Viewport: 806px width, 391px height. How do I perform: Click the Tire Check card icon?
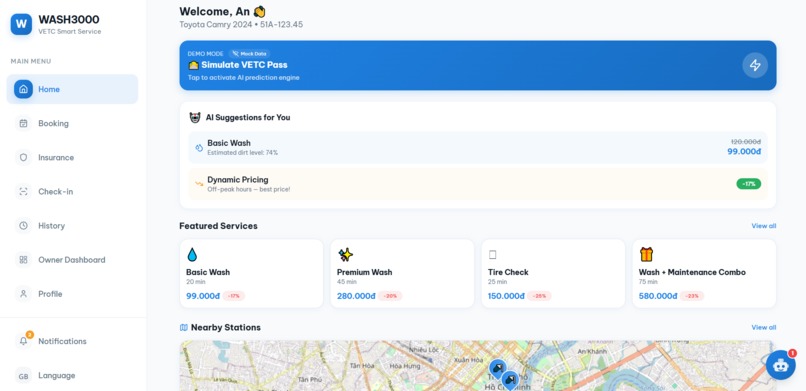pyautogui.click(x=492, y=254)
